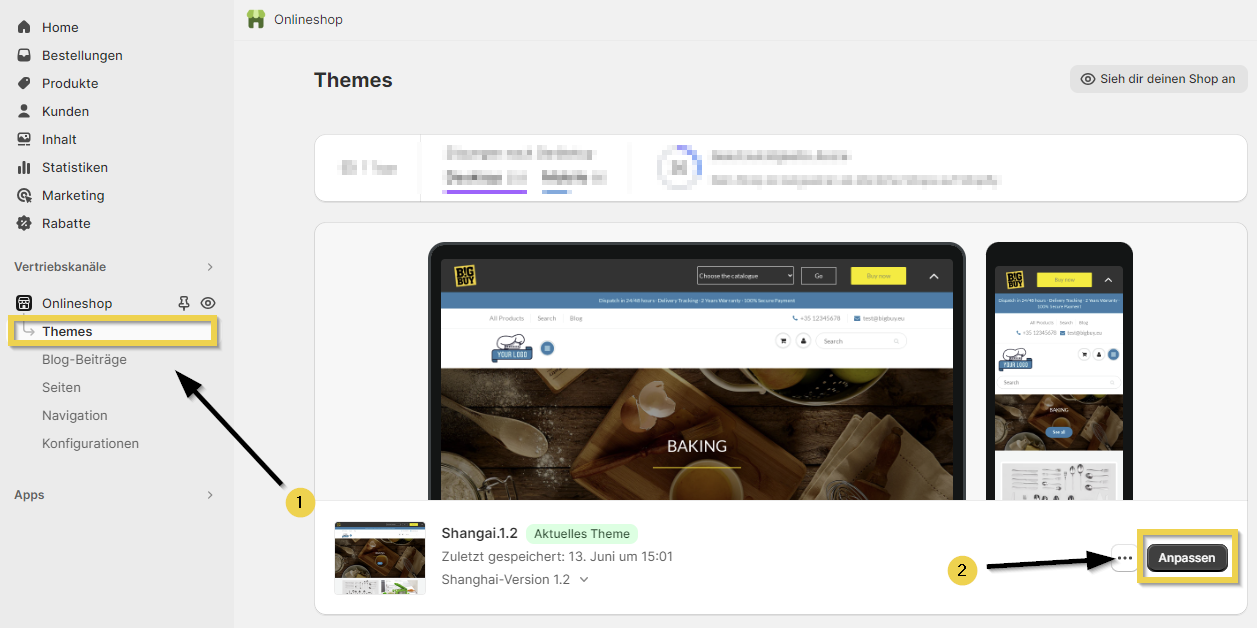The height and width of the screenshot is (628, 1257).
Task: Unpin the Onlineshop channel with pin icon
Action: (183, 303)
